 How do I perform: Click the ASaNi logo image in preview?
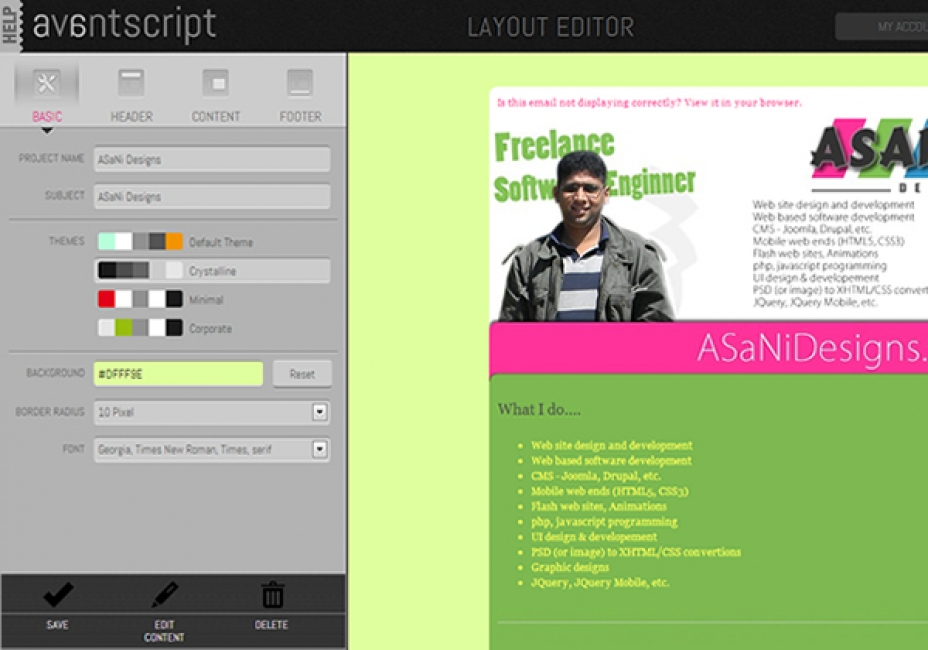pos(869,155)
